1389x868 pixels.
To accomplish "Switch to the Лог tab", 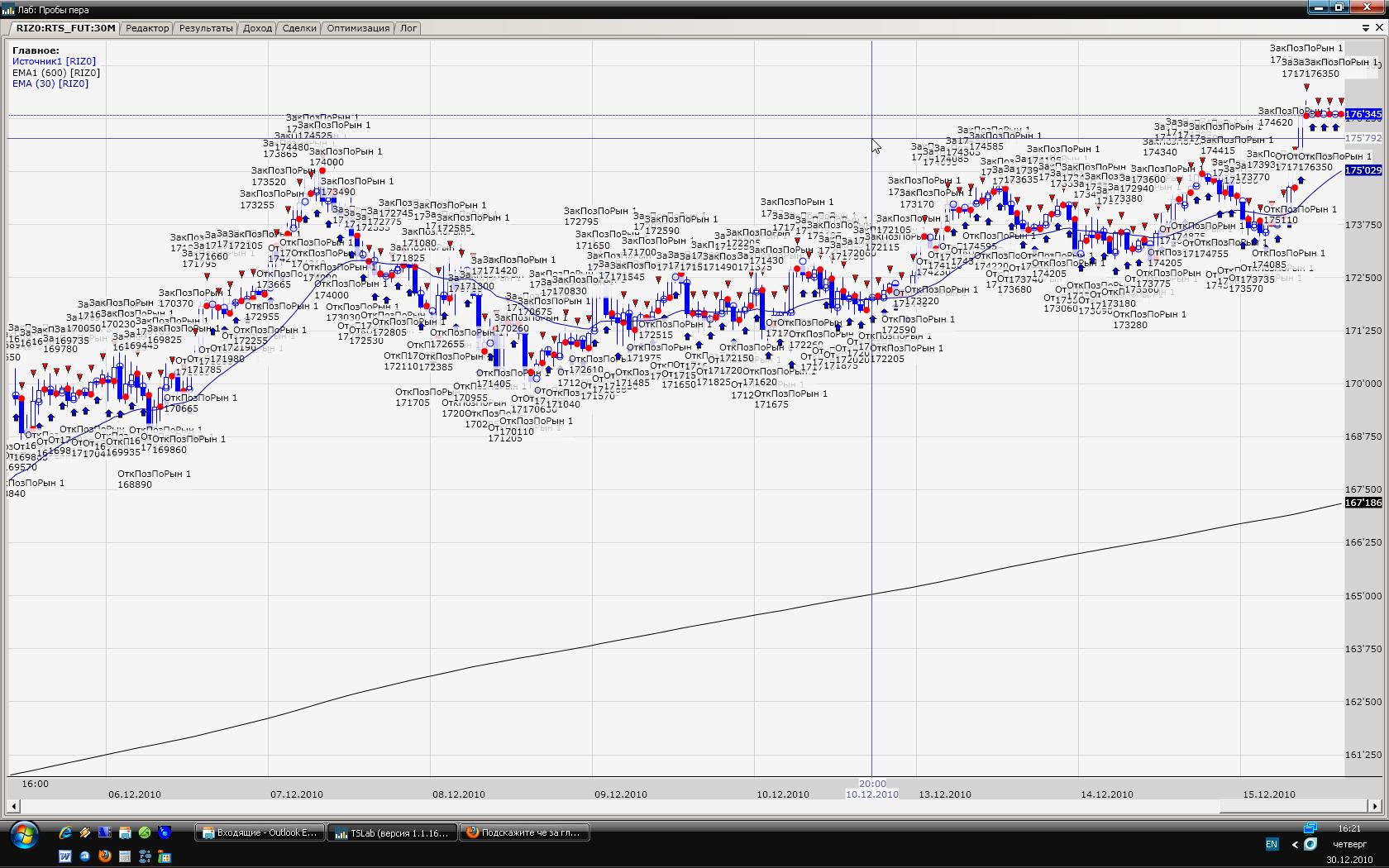I will pyautogui.click(x=408, y=28).
